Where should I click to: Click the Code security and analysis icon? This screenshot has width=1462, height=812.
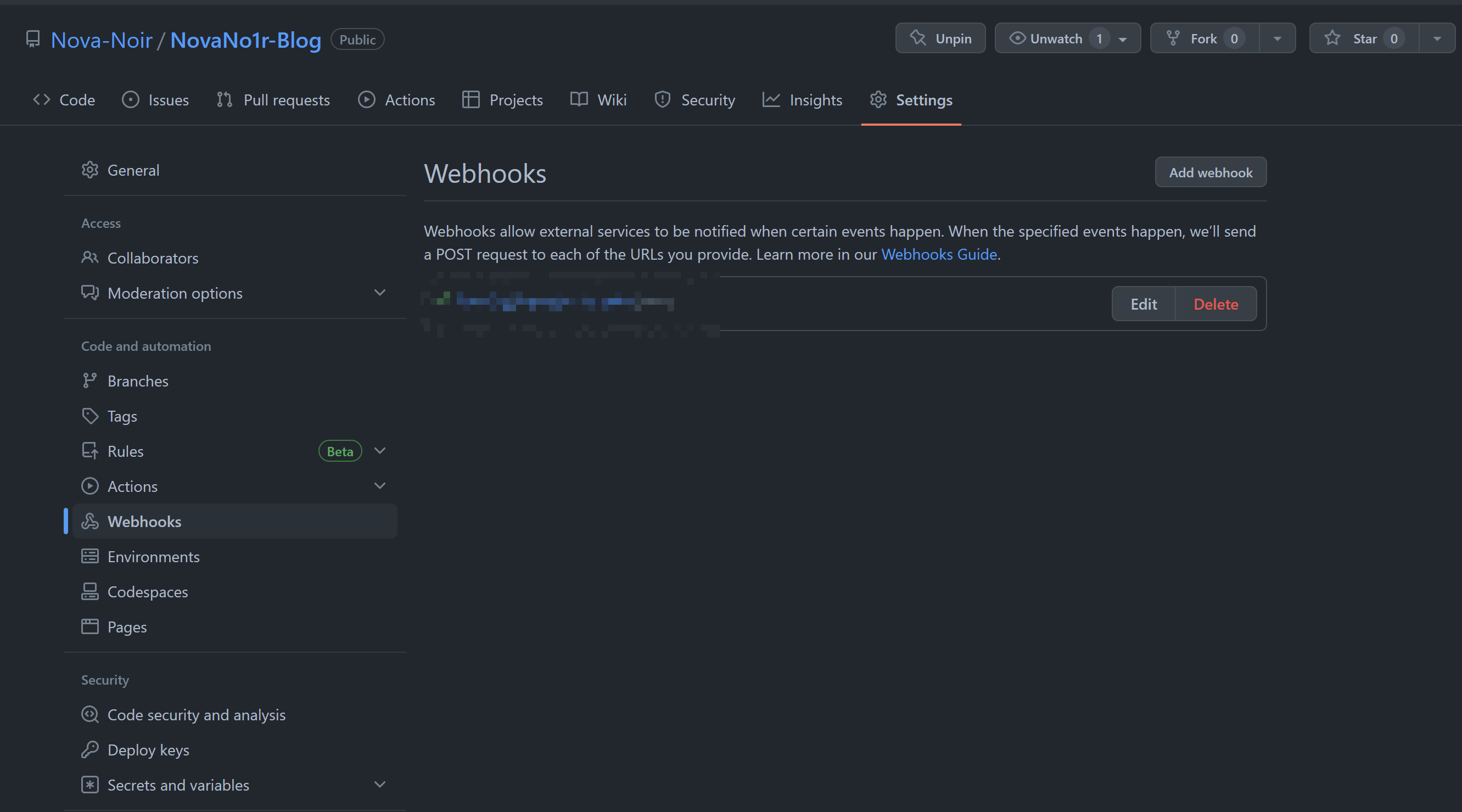[89, 714]
